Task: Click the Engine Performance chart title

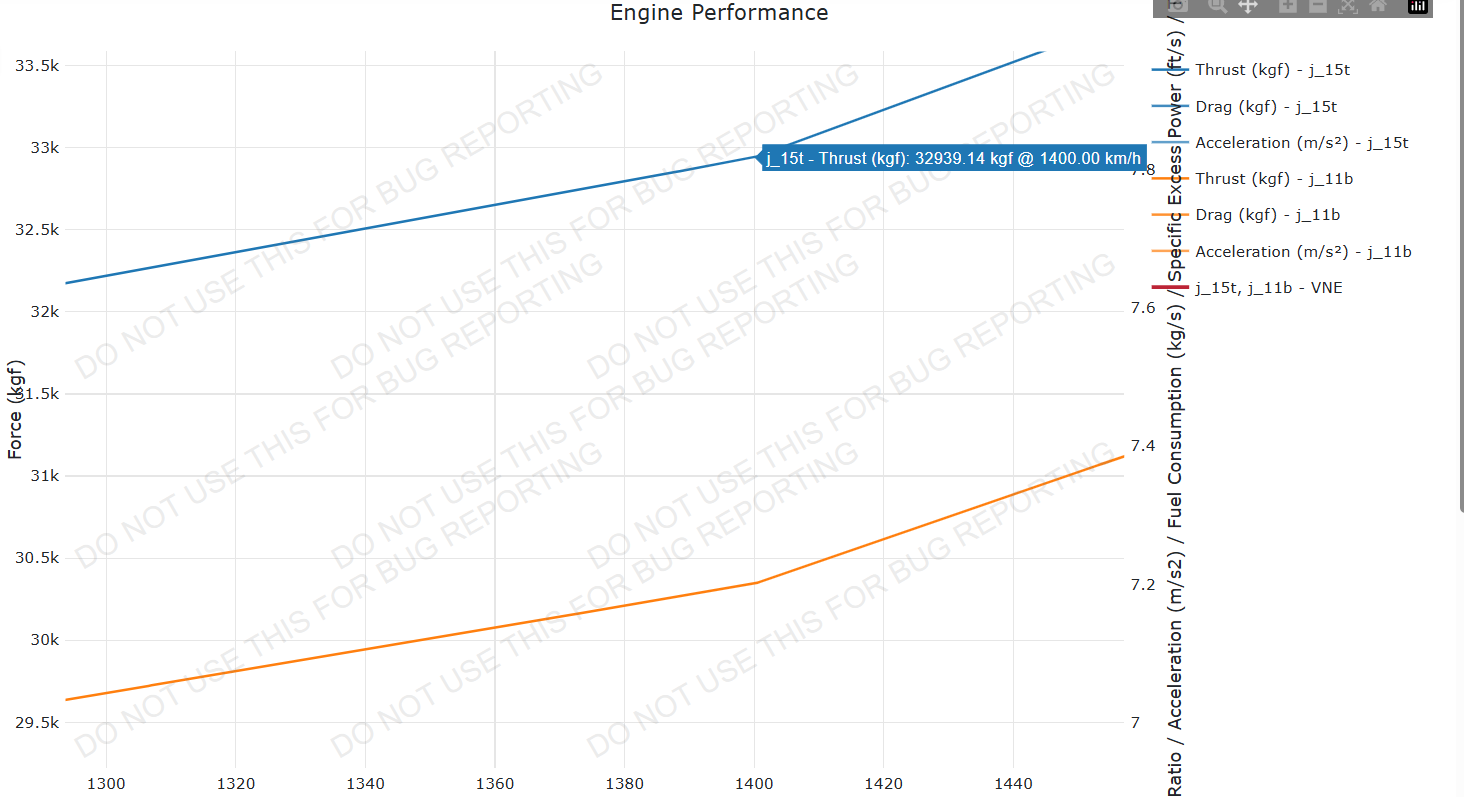Action: 719,13
